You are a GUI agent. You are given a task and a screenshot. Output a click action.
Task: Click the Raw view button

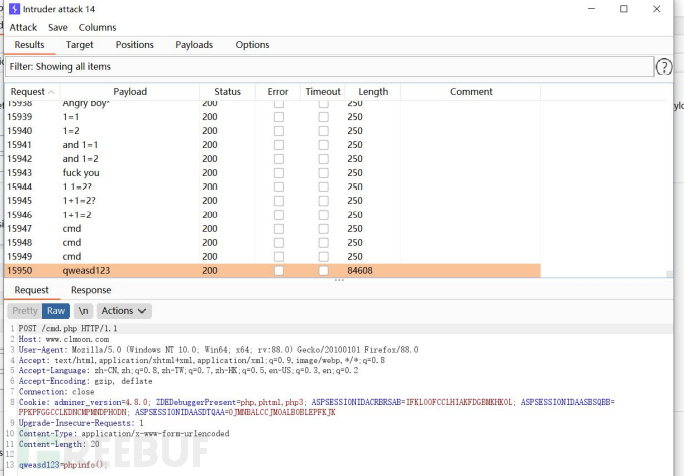pos(55,311)
